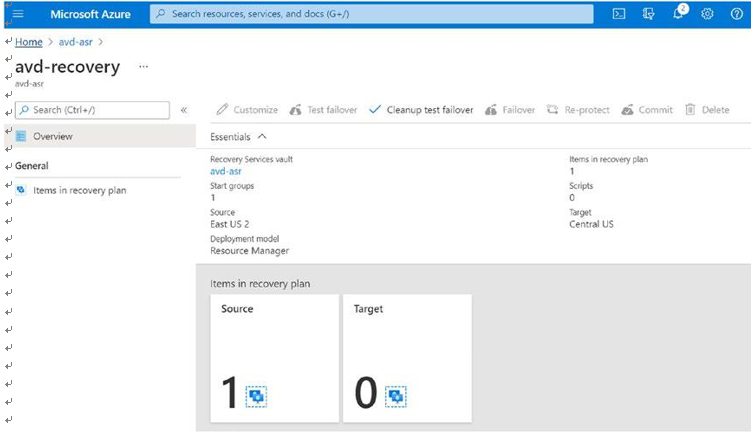Click the Test failover icon

pyautogui.click(x=295, y=110)
